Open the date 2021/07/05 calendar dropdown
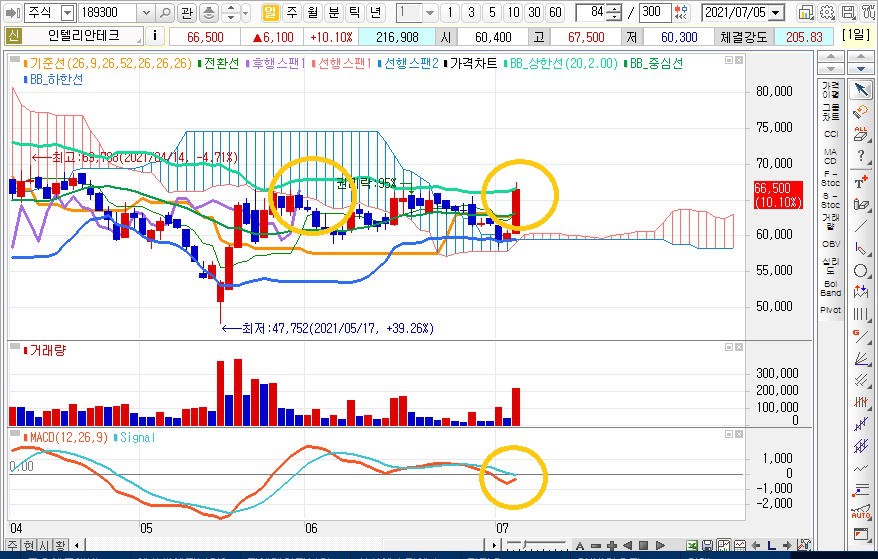Screen dimensions: 878x559 776,12
